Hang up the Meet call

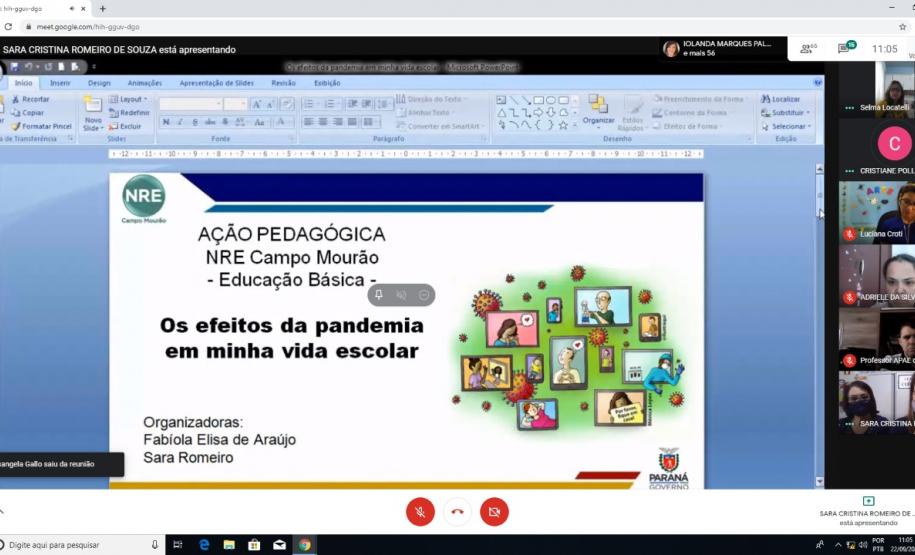pos(458,512)
